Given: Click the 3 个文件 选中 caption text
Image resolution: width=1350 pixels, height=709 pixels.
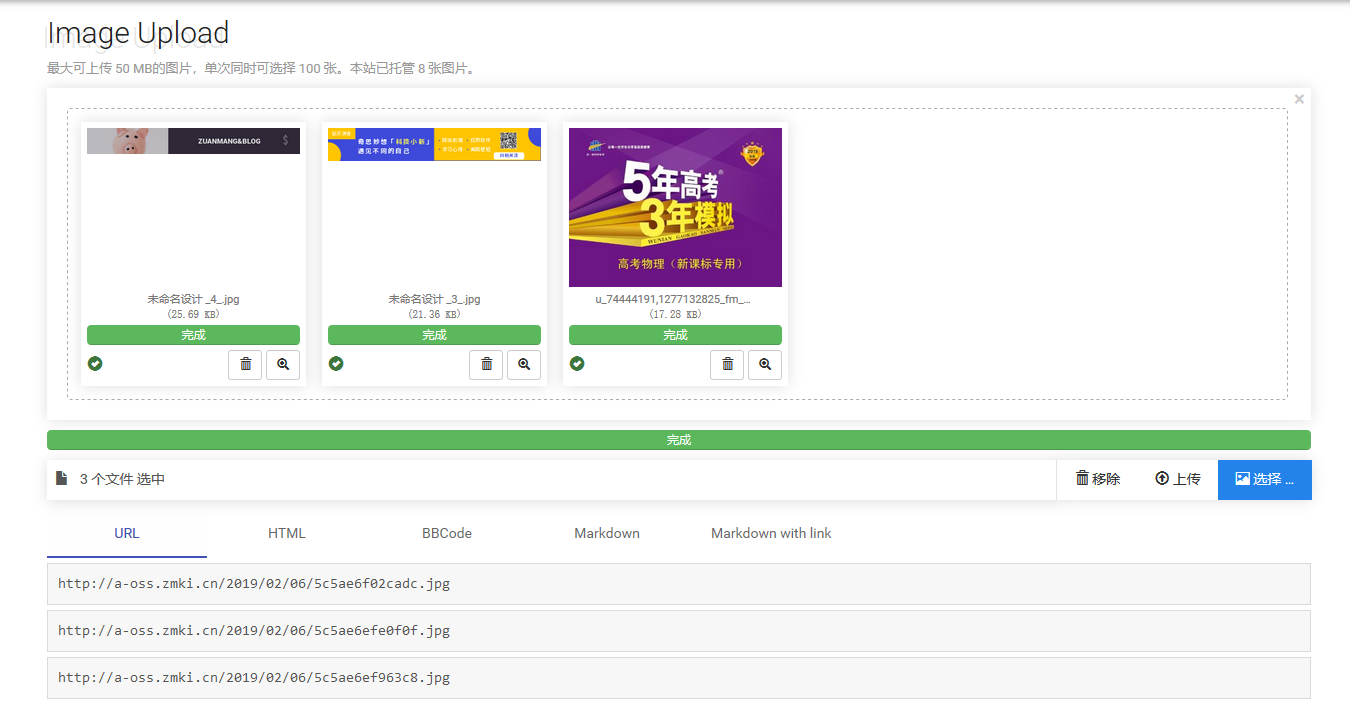Looking at the screenshot, I should click(x=122, y=479).
